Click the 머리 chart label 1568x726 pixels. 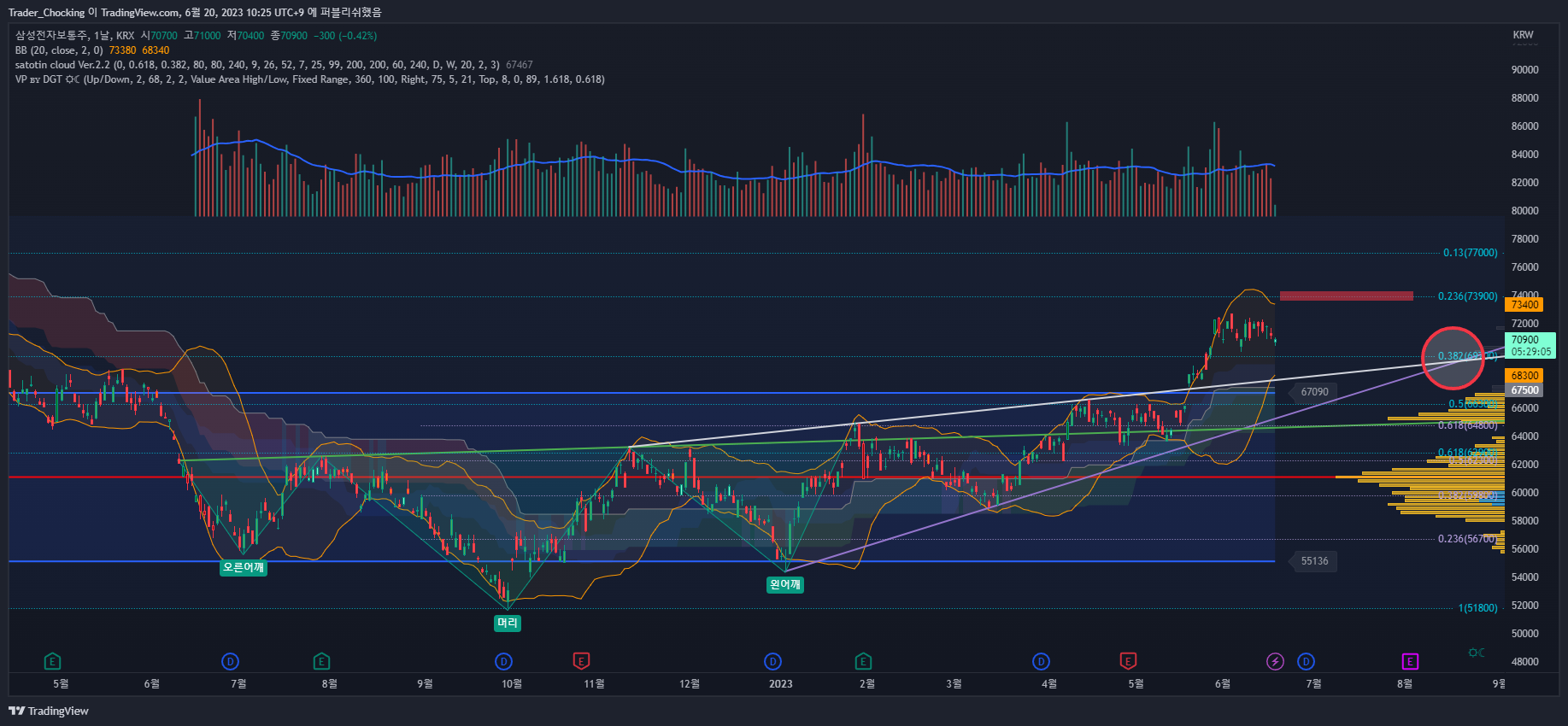pos(508,623)
